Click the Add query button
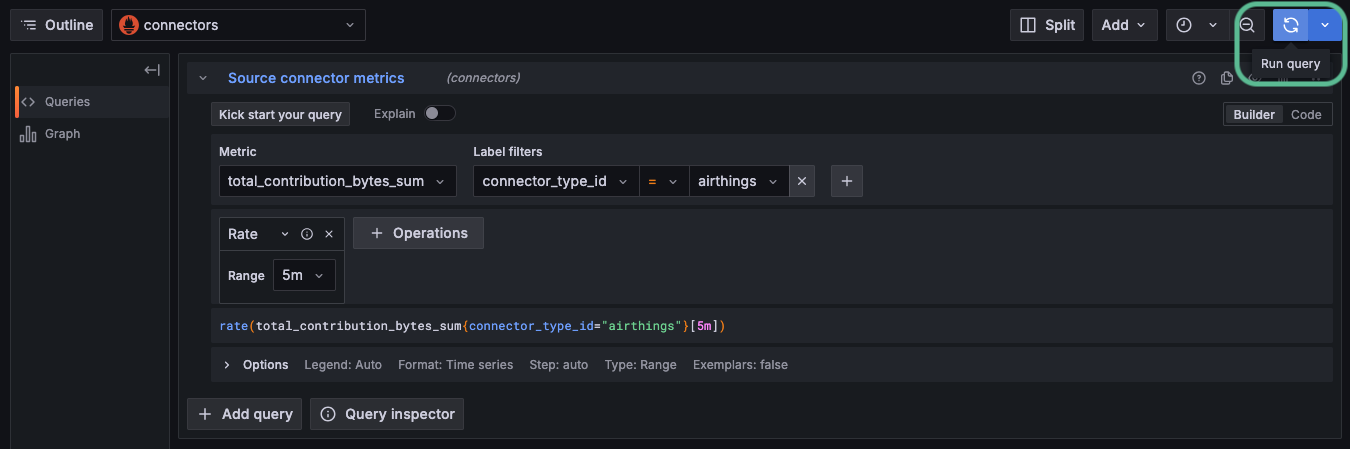 point(245,414)
